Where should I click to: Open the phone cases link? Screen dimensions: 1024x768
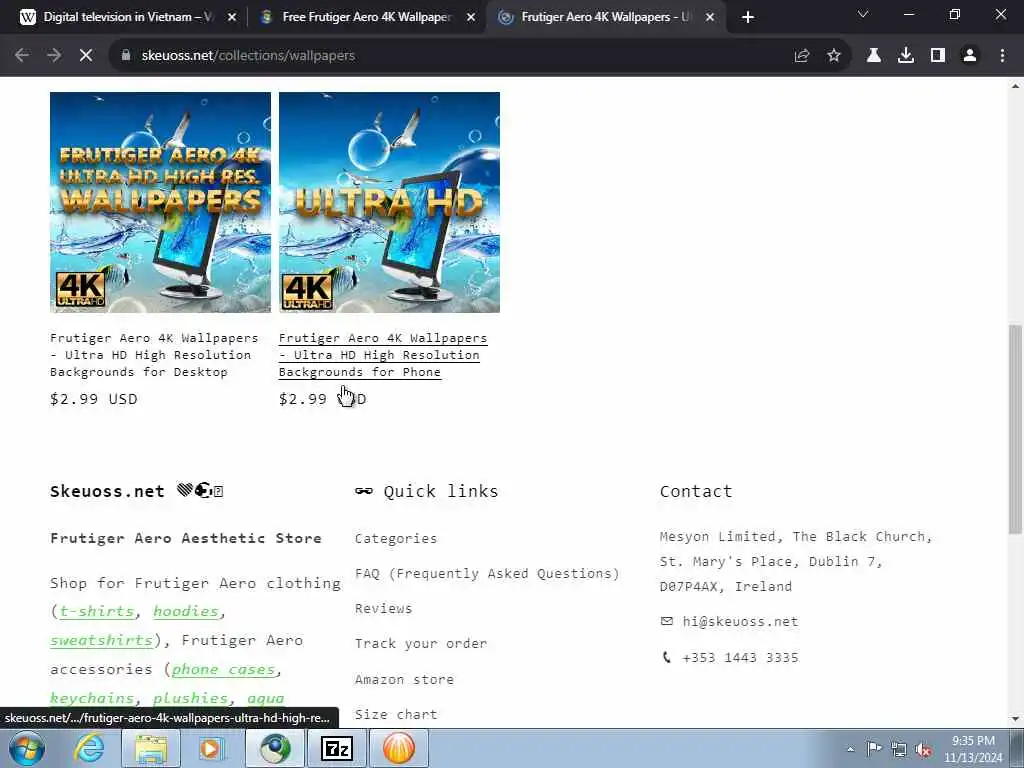click(223, 669)
